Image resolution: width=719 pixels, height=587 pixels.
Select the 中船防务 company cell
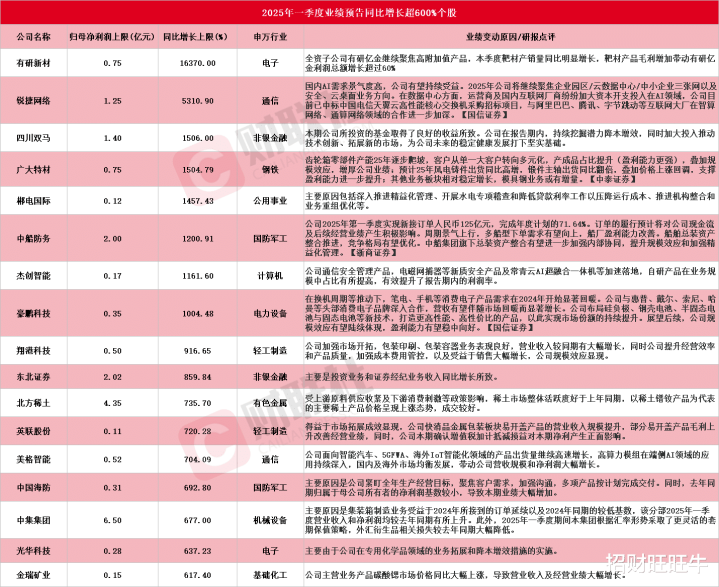pos(33,238)
